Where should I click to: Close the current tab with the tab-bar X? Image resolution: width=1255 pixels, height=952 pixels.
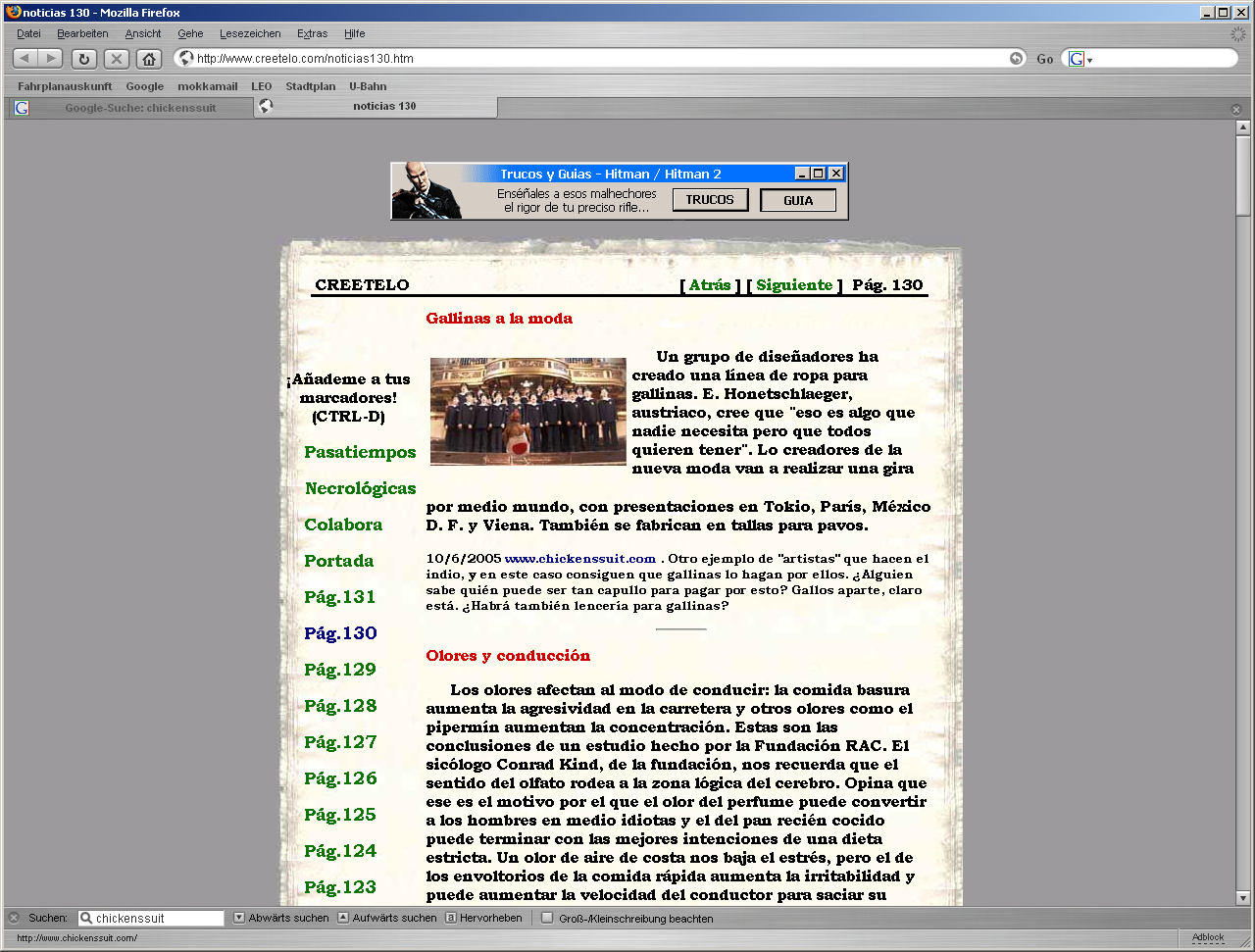1236,109
